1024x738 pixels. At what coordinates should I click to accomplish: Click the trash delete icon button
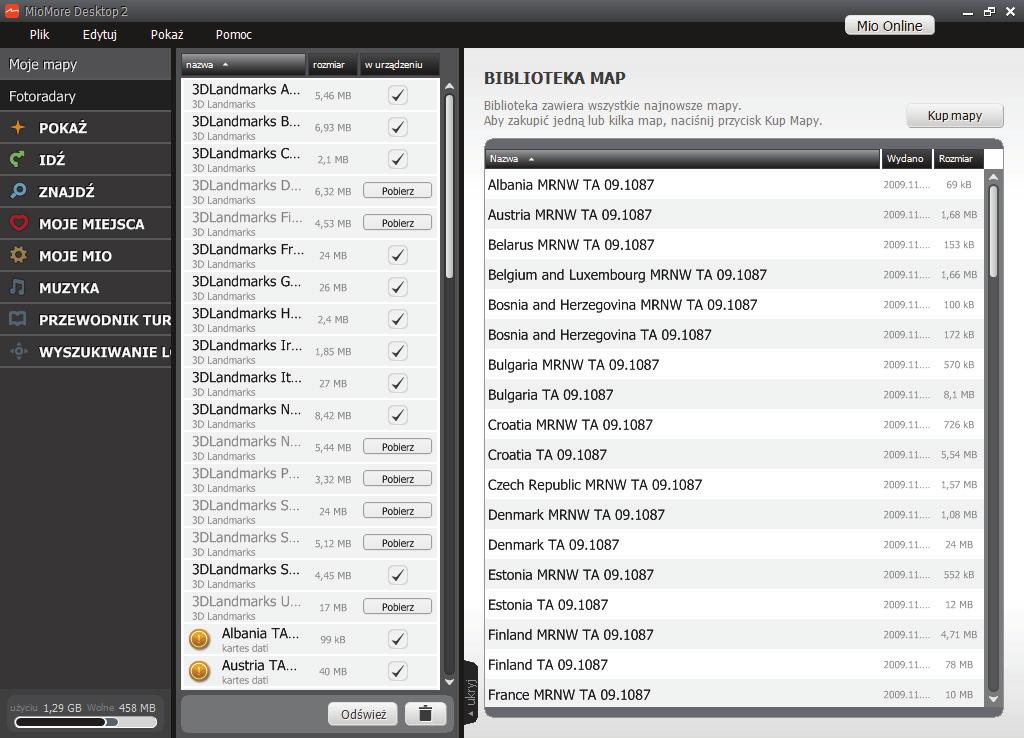pos(425,713)
